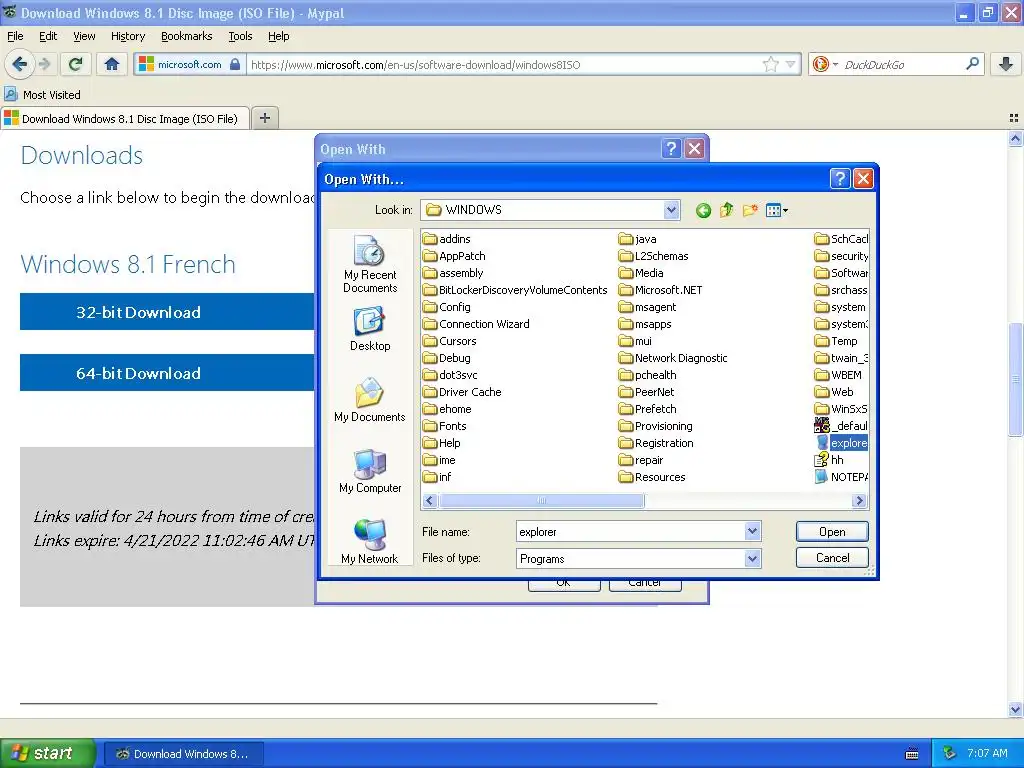The height and width of the screenshot is (768, 1024).
Task: Select the NOTEPAD program file
Action: click(x=842, y=477)
